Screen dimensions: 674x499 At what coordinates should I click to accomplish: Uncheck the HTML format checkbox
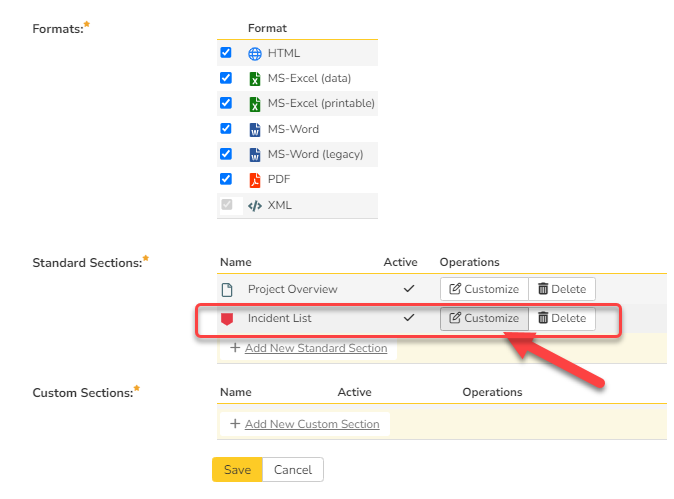point(226,52)
